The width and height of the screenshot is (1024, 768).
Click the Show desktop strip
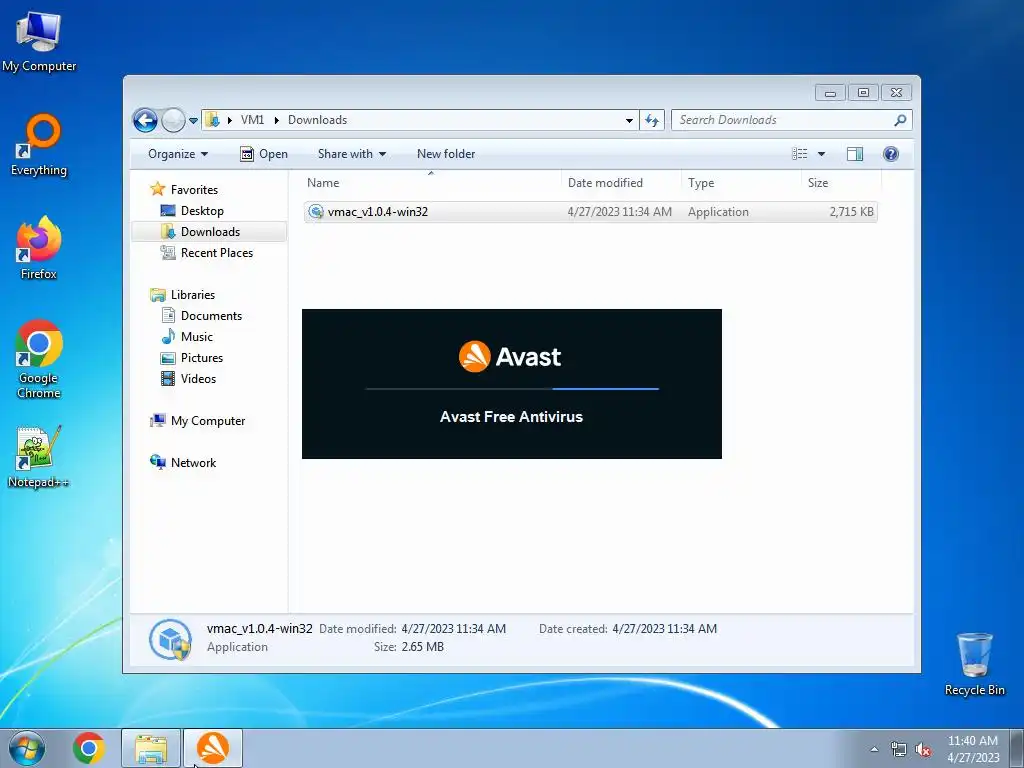1017,748
